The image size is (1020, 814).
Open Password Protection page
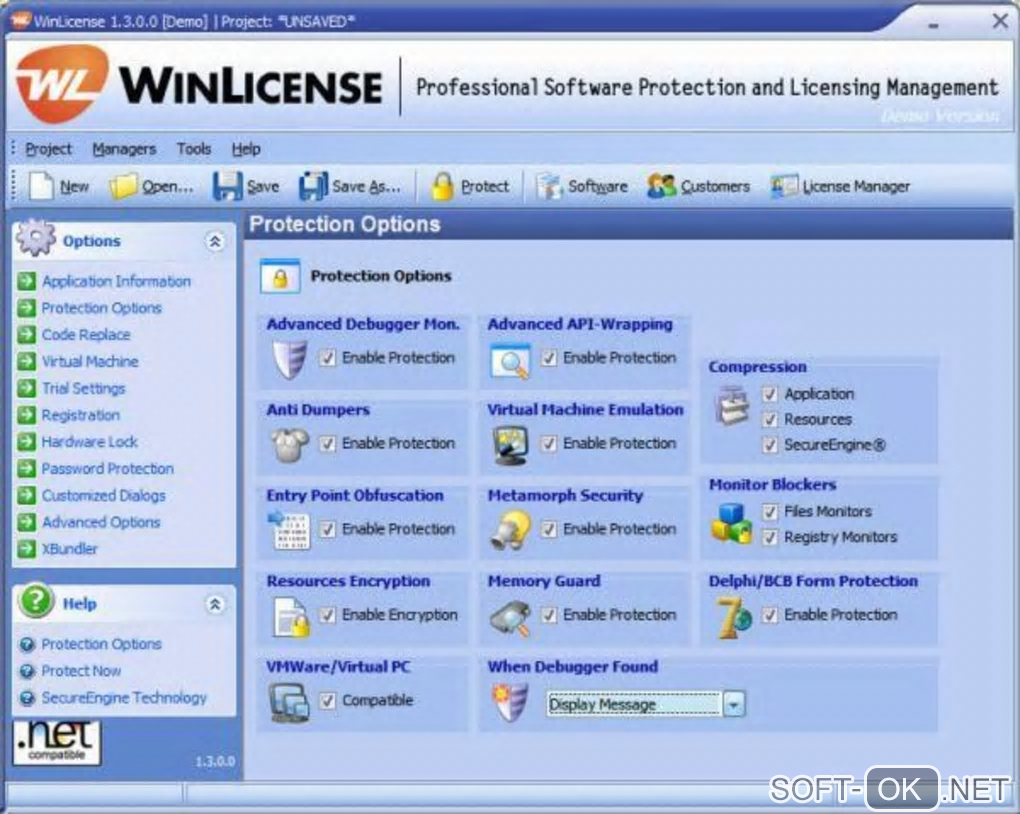(108, 468)
